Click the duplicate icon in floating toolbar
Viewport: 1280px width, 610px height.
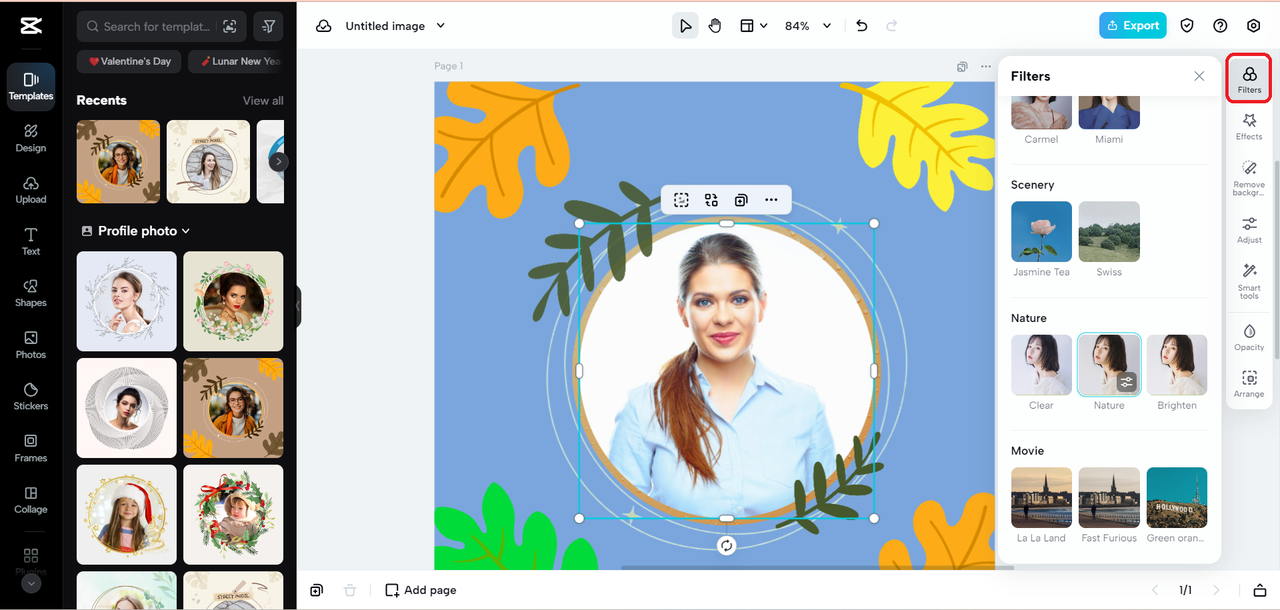pyautogui.click(x=741, y=200)
